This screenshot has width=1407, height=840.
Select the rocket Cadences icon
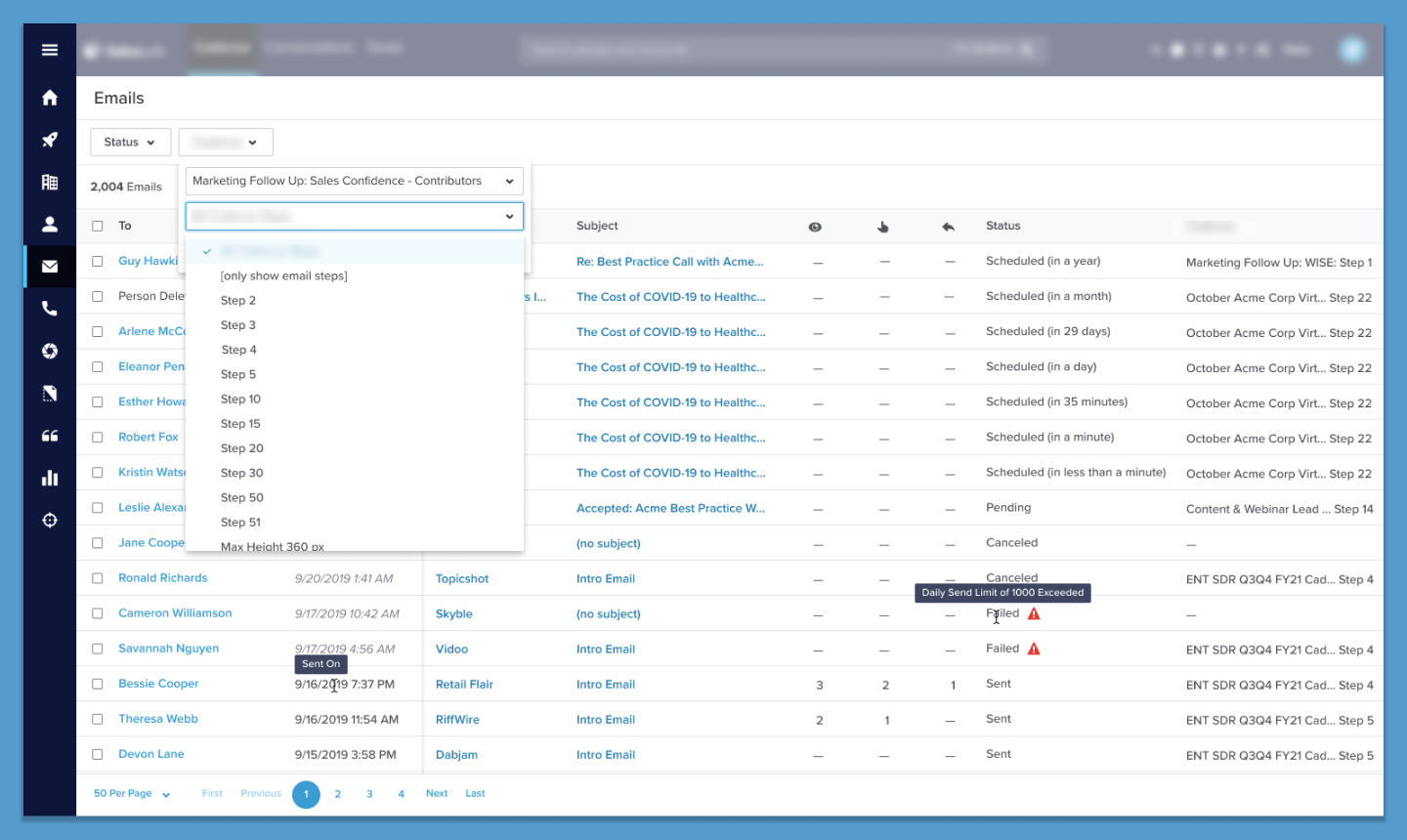[49, 140]
